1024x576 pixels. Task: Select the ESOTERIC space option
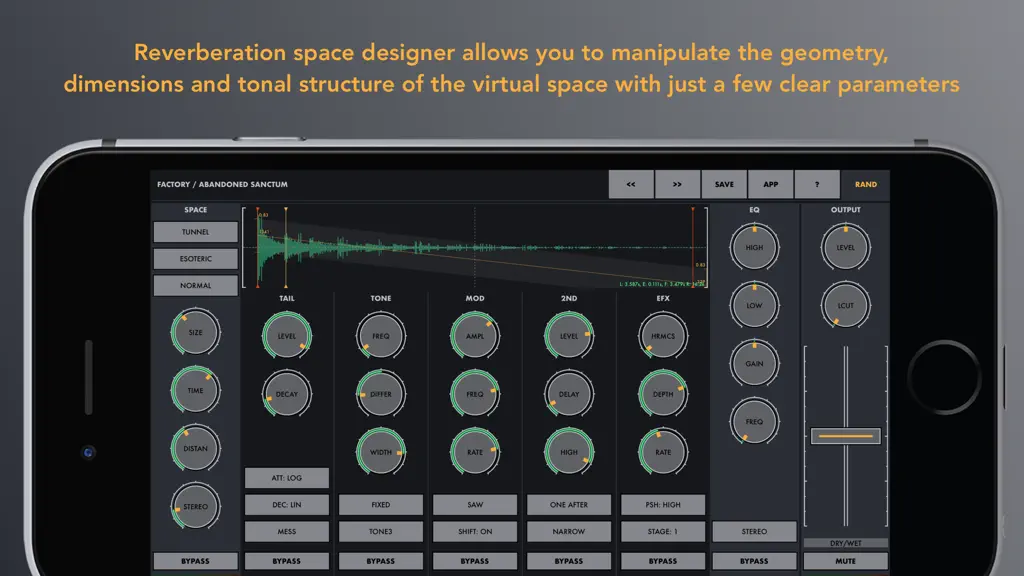(x=195, y=259)
